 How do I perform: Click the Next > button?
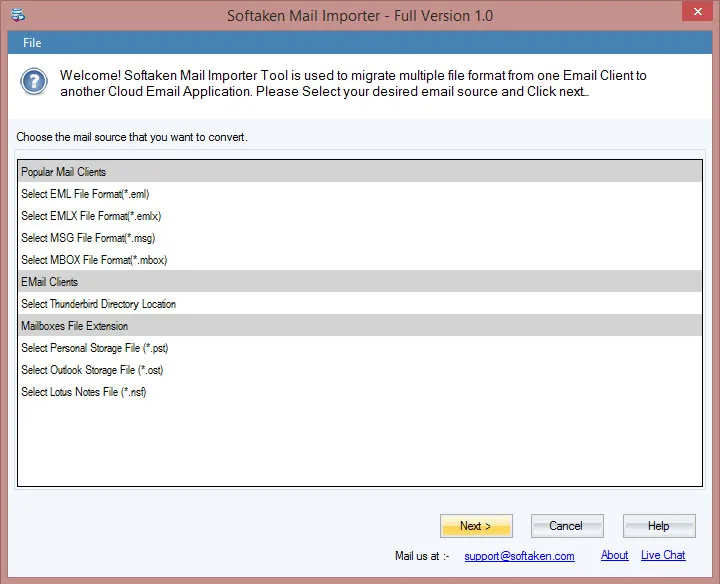tap(476, 526)
